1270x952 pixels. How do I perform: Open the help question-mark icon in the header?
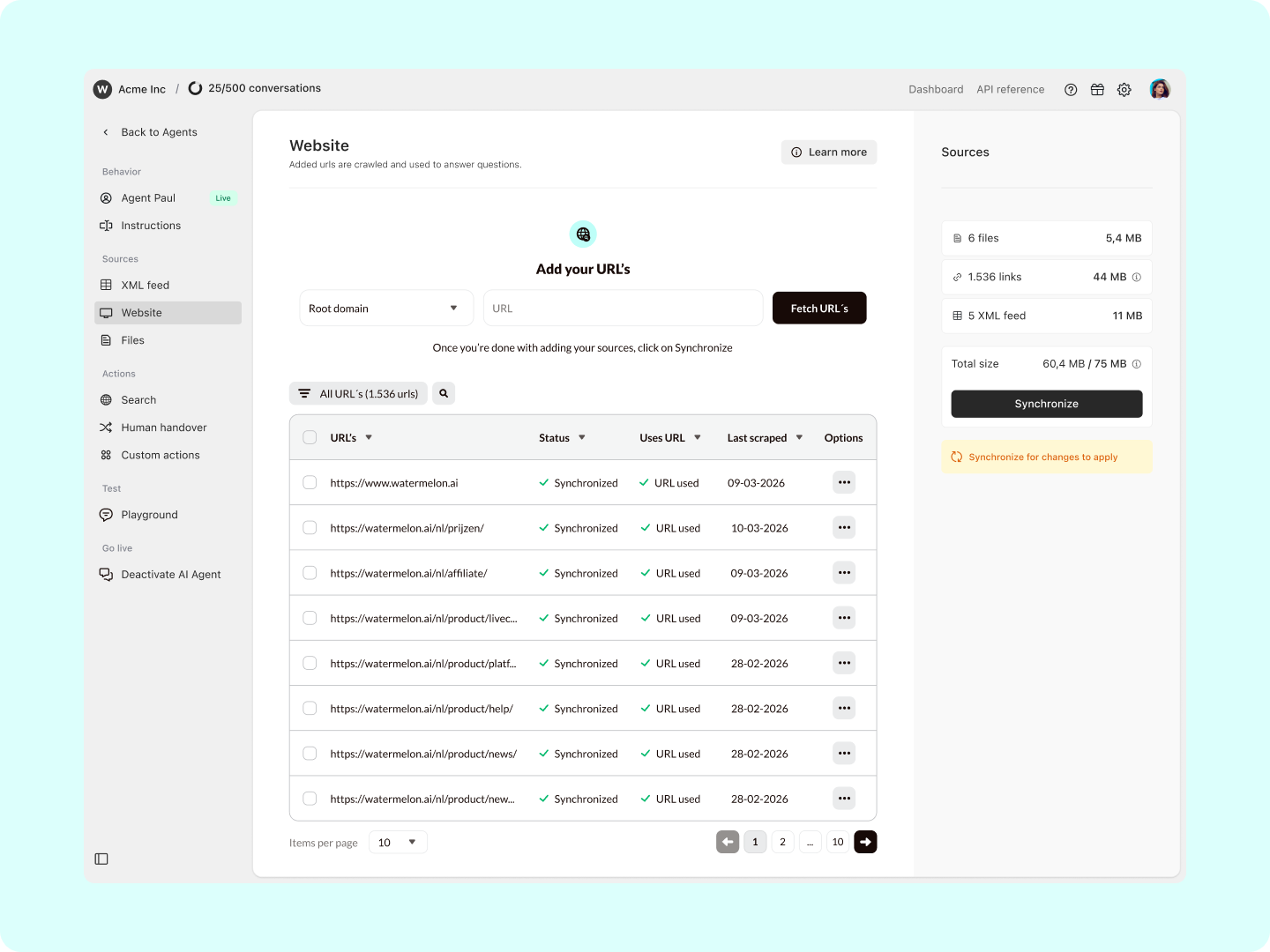coord(1071,89)
